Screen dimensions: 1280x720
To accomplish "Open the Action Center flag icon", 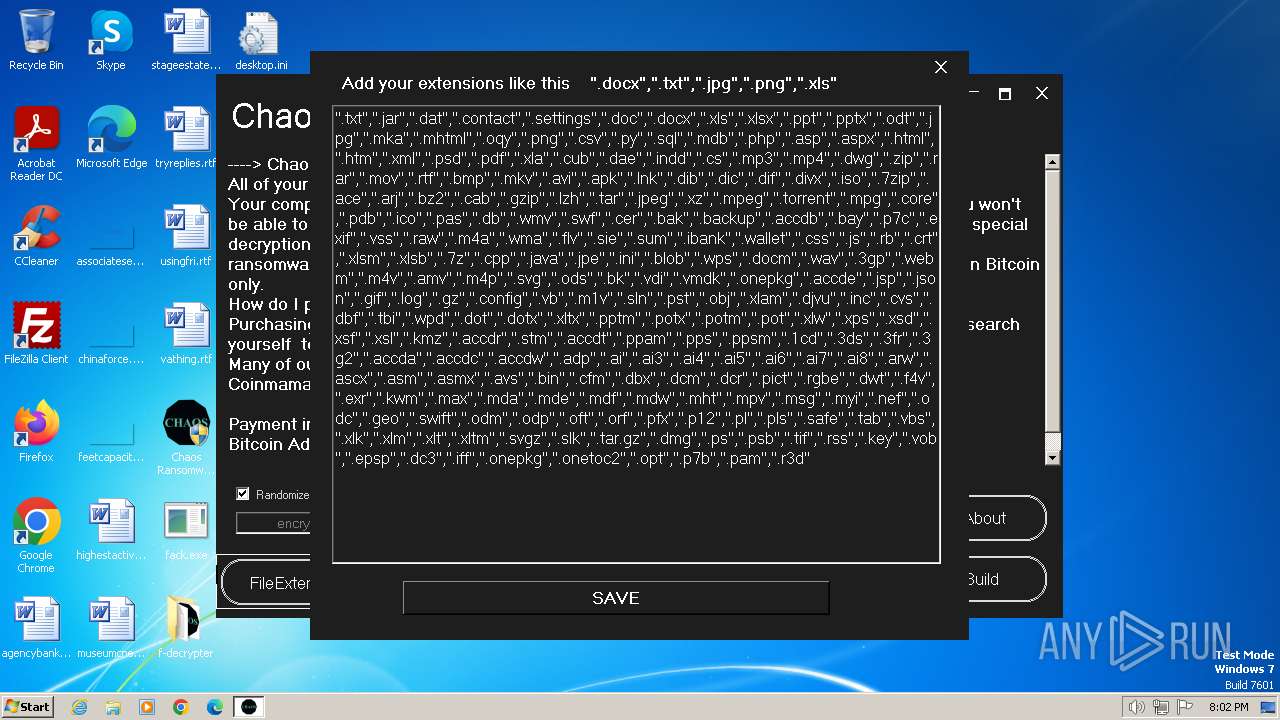I will point(1185,707).
